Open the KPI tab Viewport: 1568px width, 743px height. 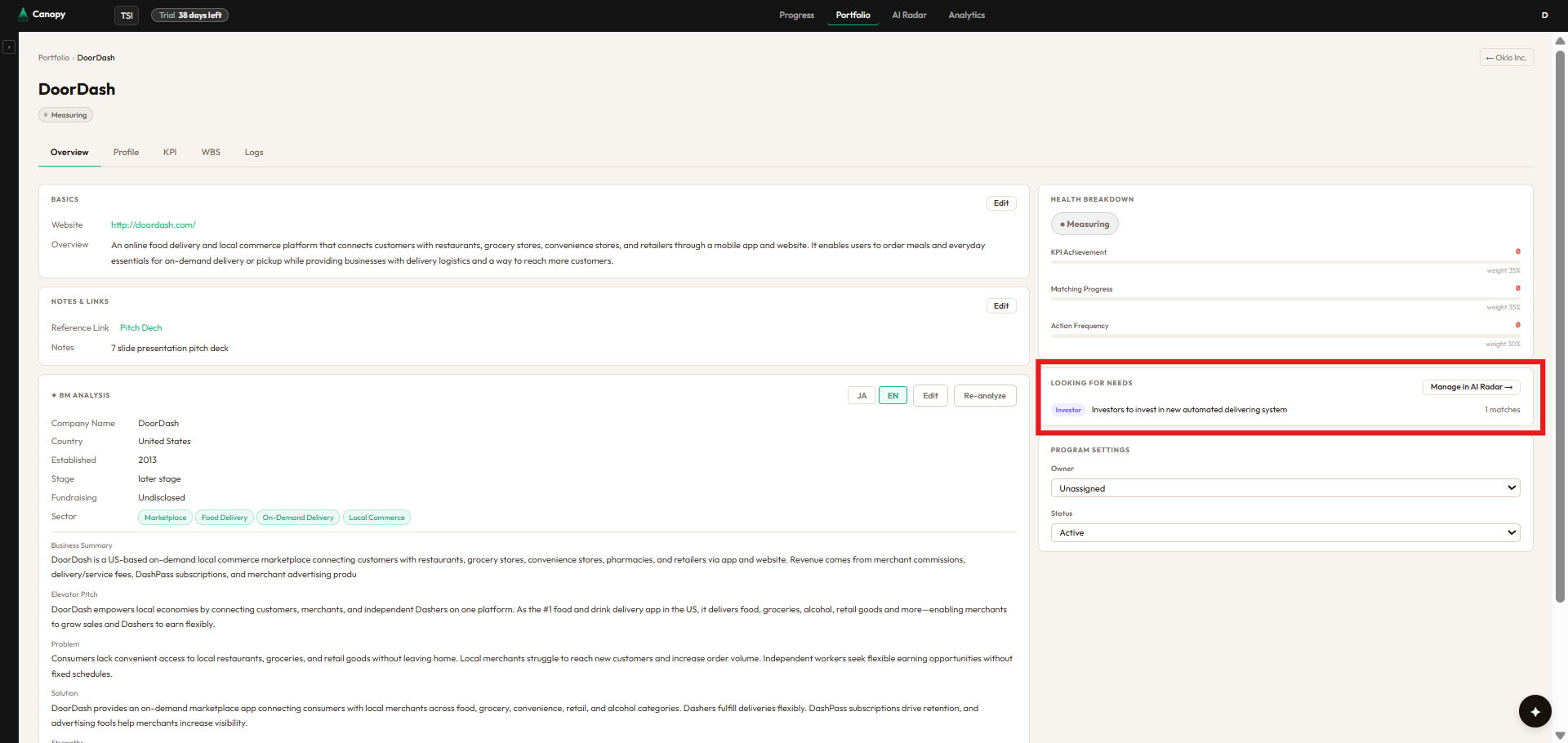[170, 153]
